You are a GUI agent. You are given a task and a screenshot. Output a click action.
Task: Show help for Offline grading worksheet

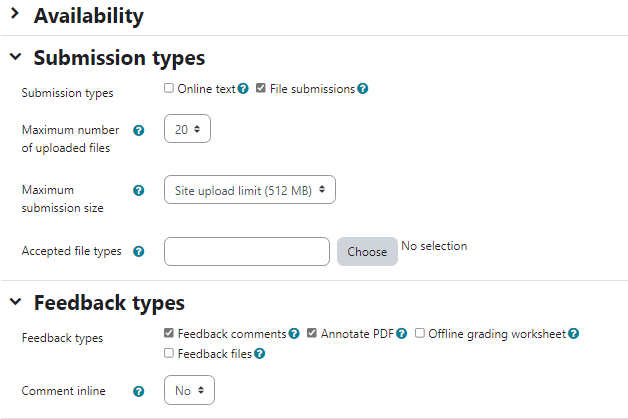pyautogui.click(x=574, y=334)
